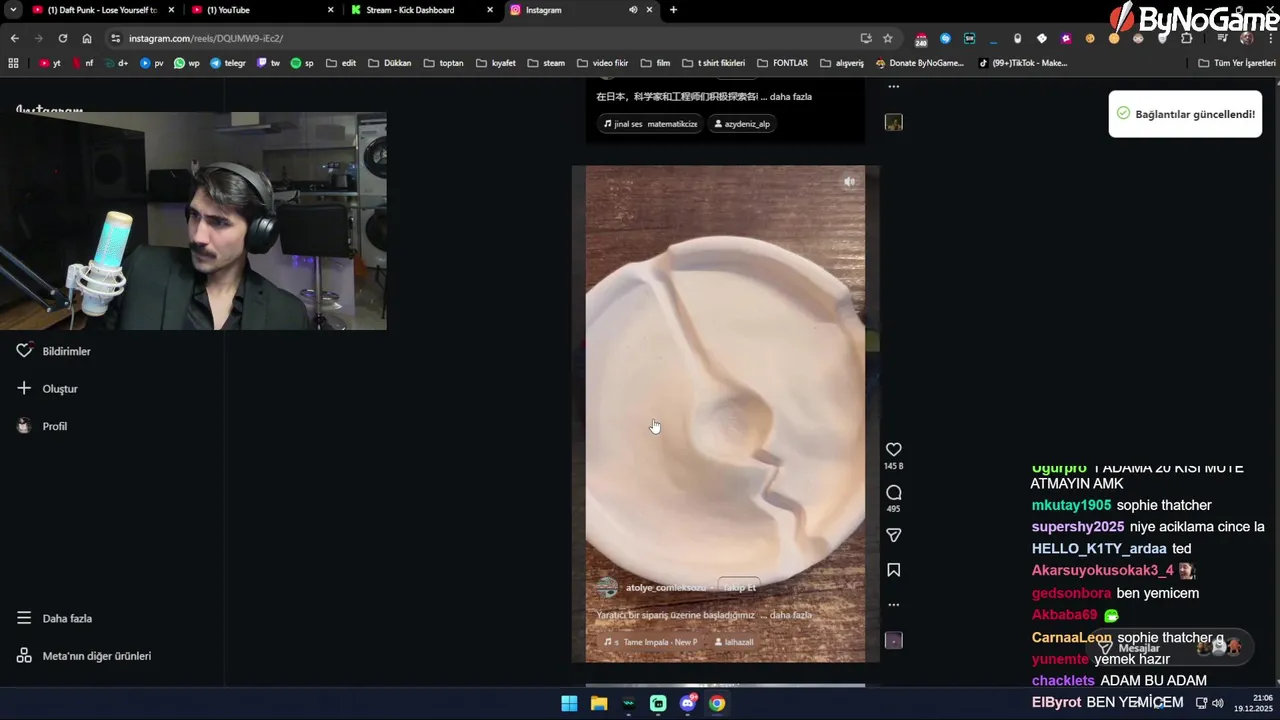Follow atolye_comleksozu with the Takip Et button
Viewport: 1280px width, 720px height.
740,587
